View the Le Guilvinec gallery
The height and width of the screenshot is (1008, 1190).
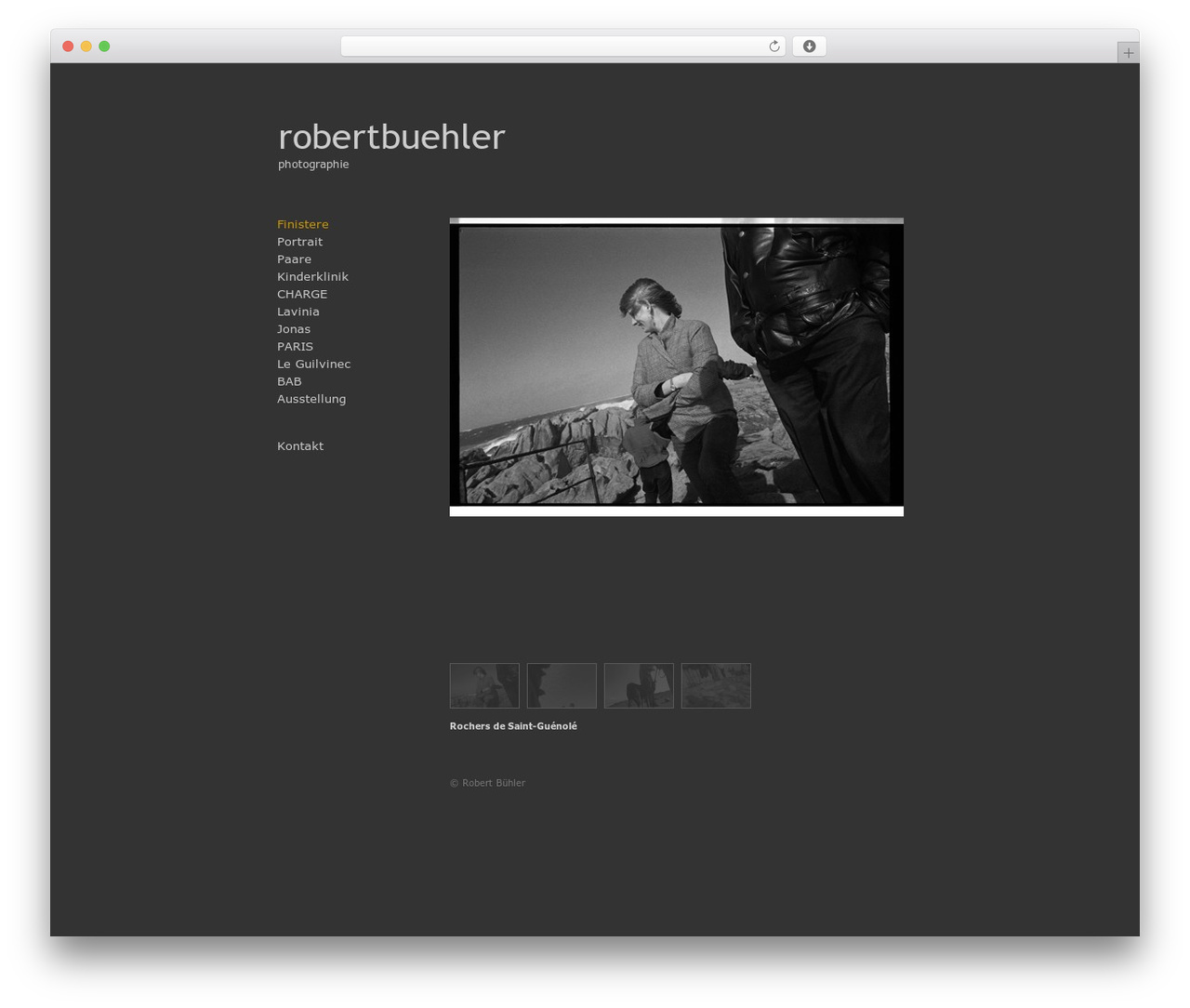[313, 365]
